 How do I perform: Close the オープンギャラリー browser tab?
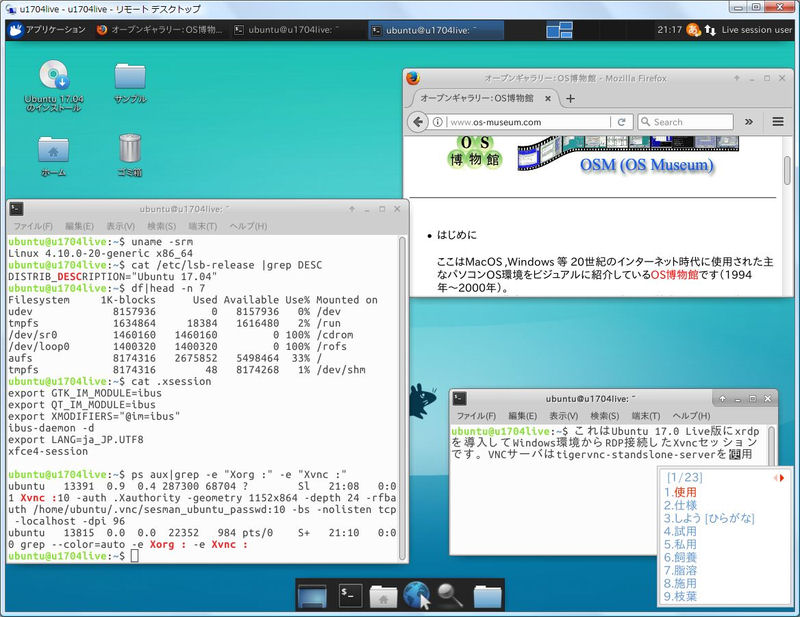547,98
